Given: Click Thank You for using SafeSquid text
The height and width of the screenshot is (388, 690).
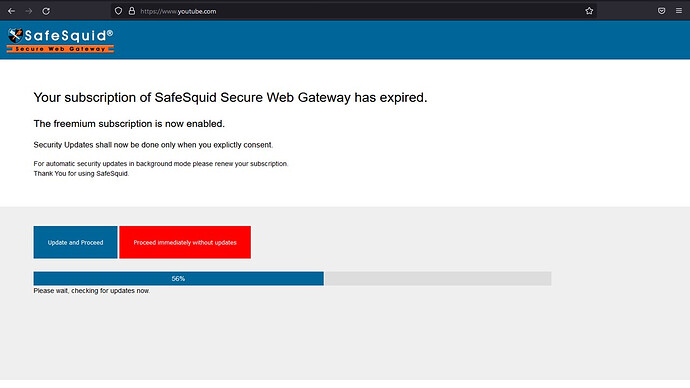Looking at the screenshot, I should coord(81,174).
